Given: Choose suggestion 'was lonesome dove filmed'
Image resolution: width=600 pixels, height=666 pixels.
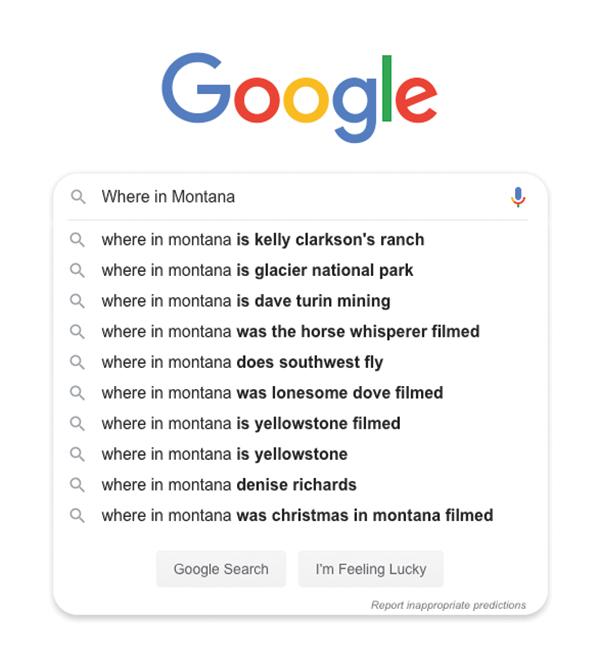Looking at the screenshot, I should pyautogui.click(x=297, y=393).
